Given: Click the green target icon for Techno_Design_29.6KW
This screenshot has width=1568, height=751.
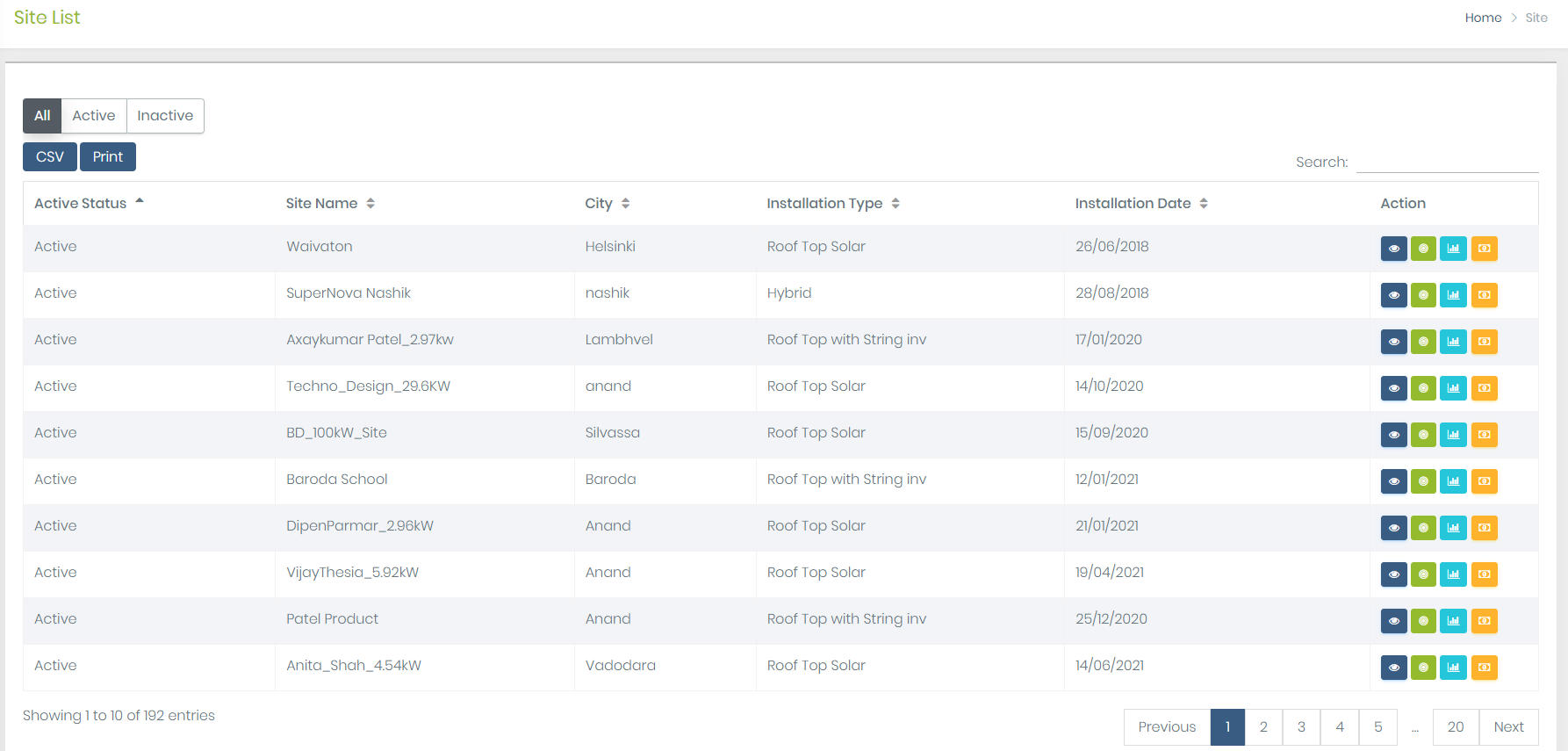Looking at the screenshot, I should coord(1423,388).
